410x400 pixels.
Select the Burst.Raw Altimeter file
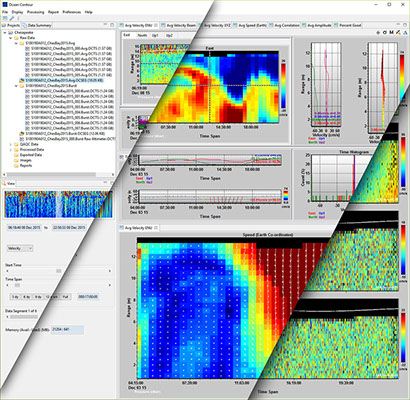click(68, 139)
